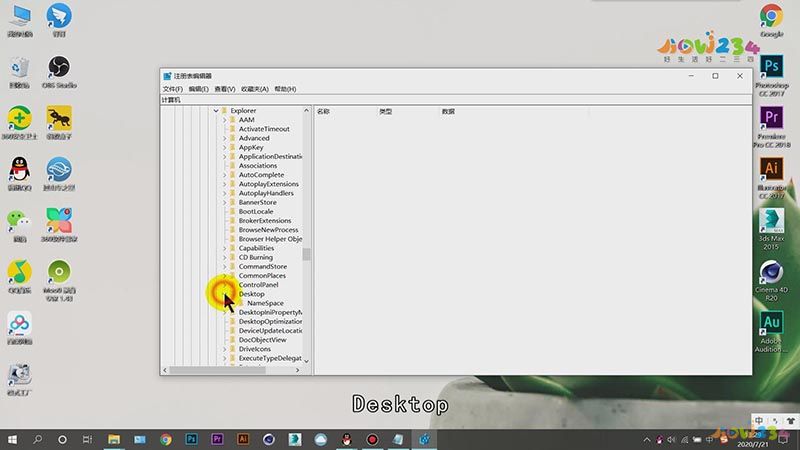
Task: Open File Explorer from the taskbar
Action: 114,439
